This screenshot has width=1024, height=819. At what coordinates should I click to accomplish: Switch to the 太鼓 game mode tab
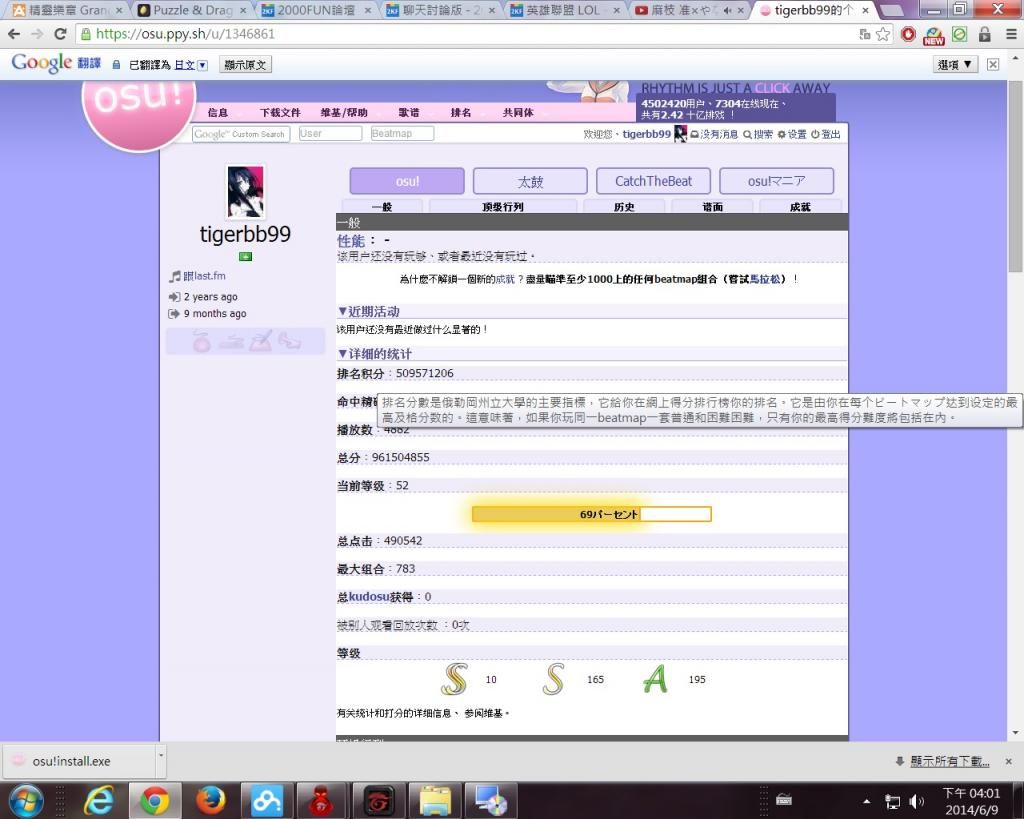(x=529, y=181)
